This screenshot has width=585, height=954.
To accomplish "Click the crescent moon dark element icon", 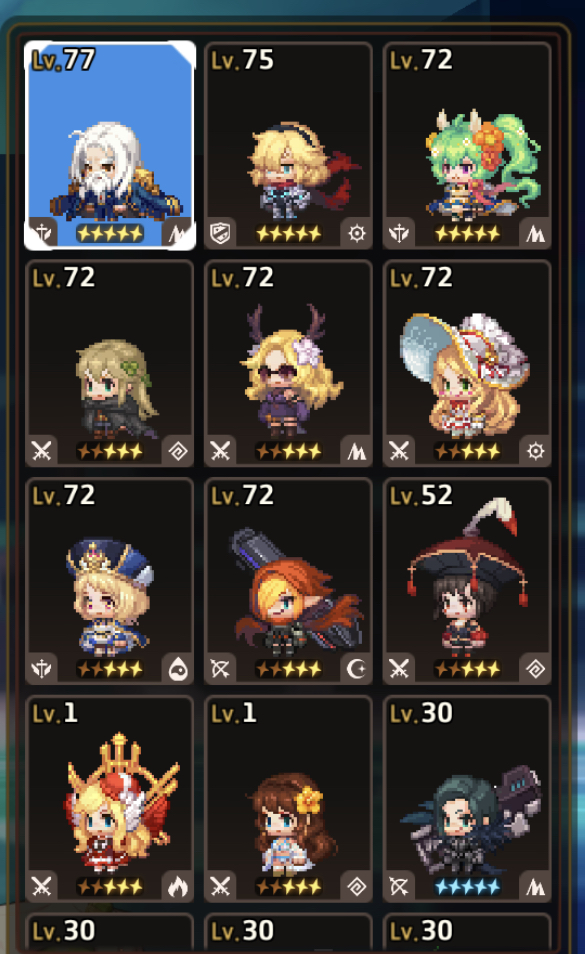I will point(357,669).
